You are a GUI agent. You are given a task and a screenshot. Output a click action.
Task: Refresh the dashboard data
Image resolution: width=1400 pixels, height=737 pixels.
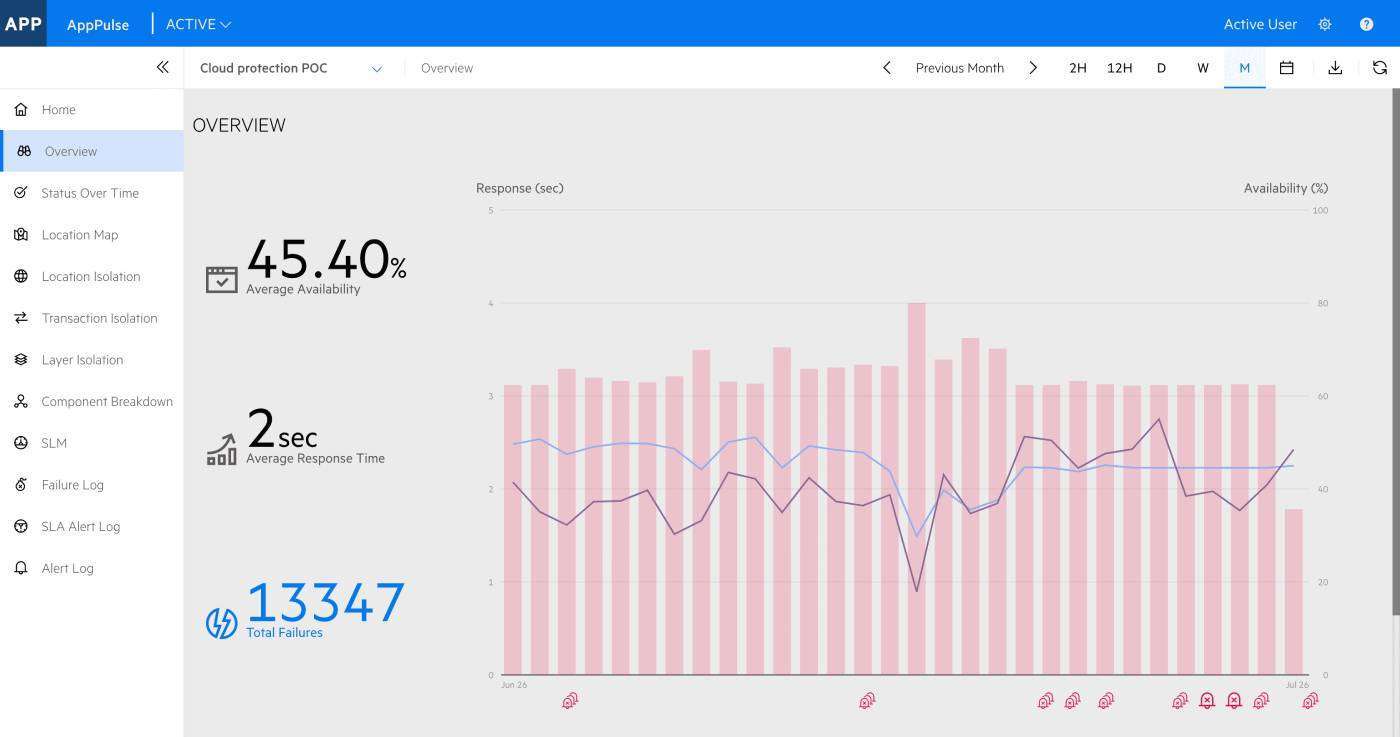tap(1379, 68)
